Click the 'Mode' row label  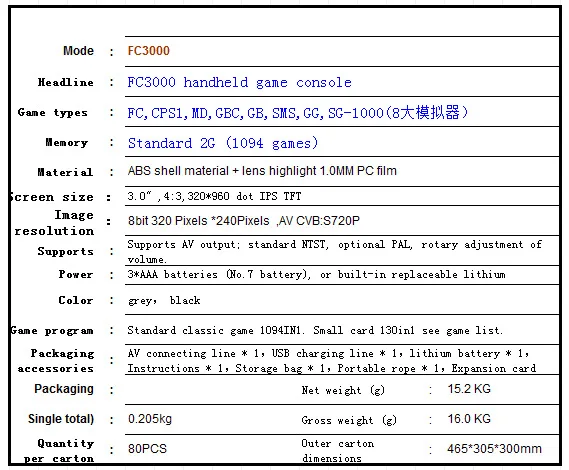coord(78,51)
